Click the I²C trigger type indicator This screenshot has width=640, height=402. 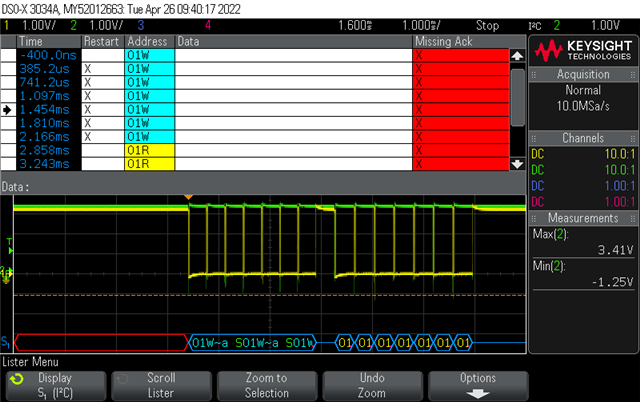point(535,26)
